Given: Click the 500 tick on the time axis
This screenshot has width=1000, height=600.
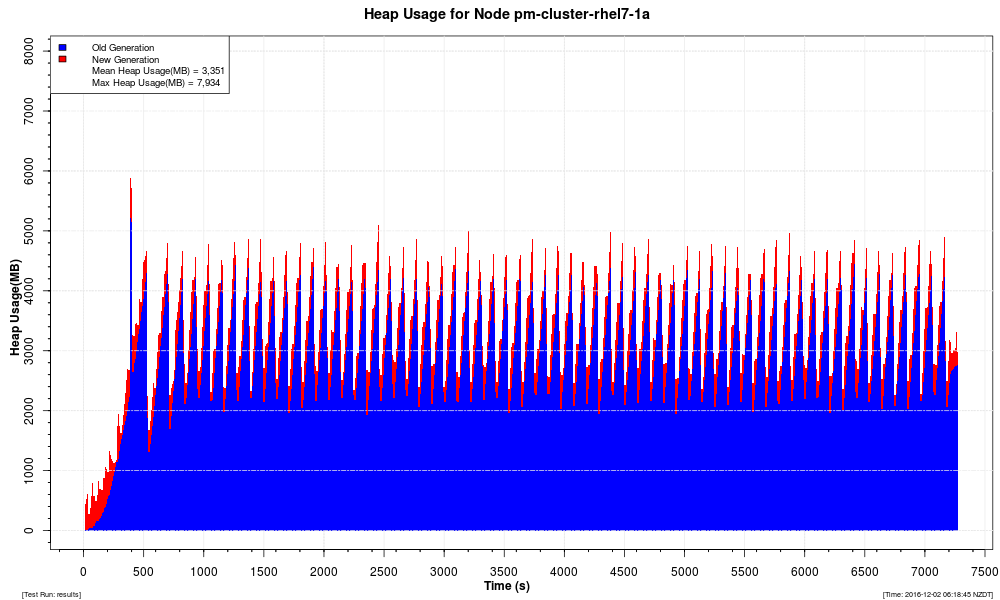Looking at the screenshot, I should [x=143, y=570].
